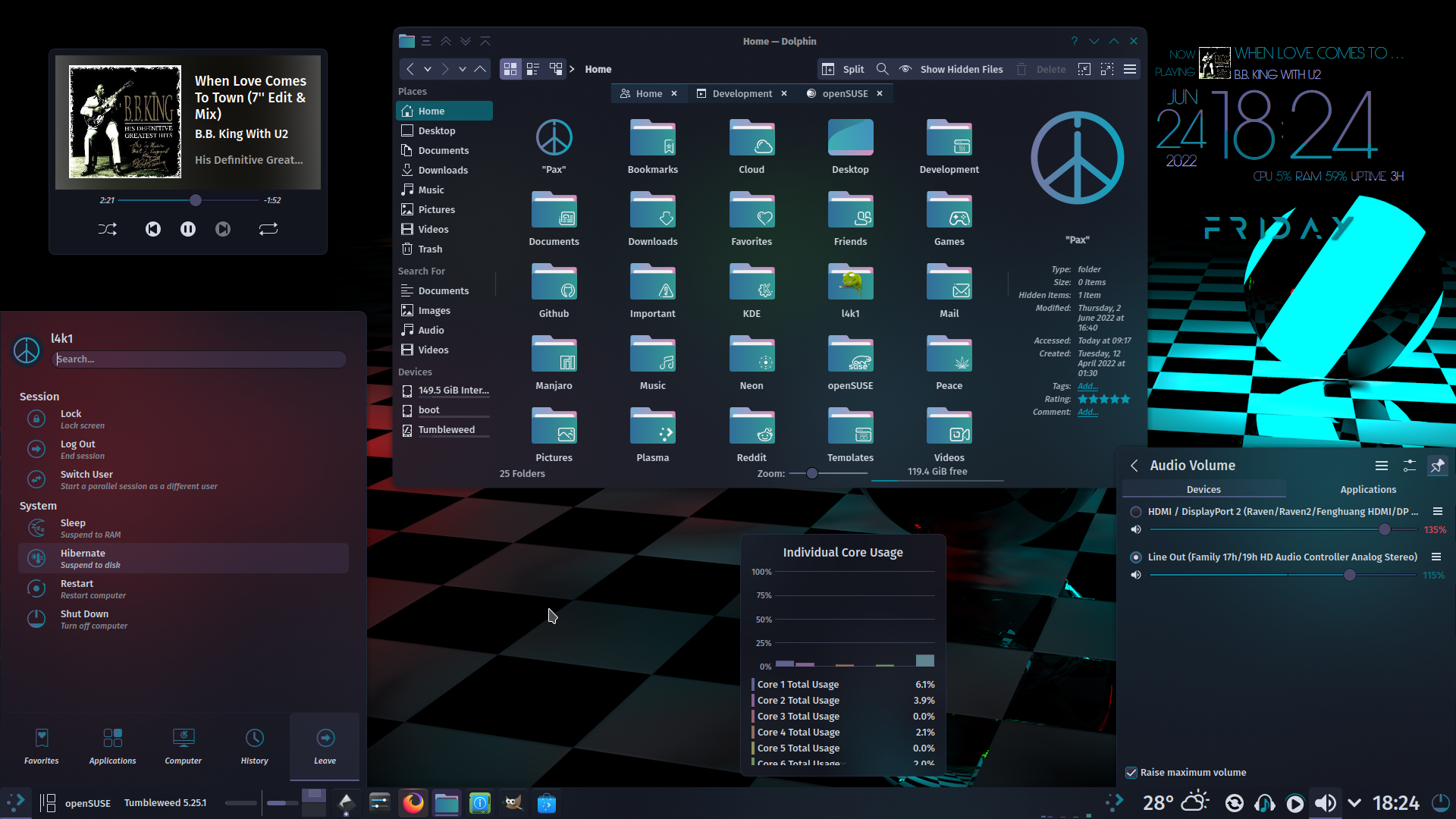Uncheck Raise maximum volume
The height and width of the screenshot is (819, 1456).
tap(1131, 773)
